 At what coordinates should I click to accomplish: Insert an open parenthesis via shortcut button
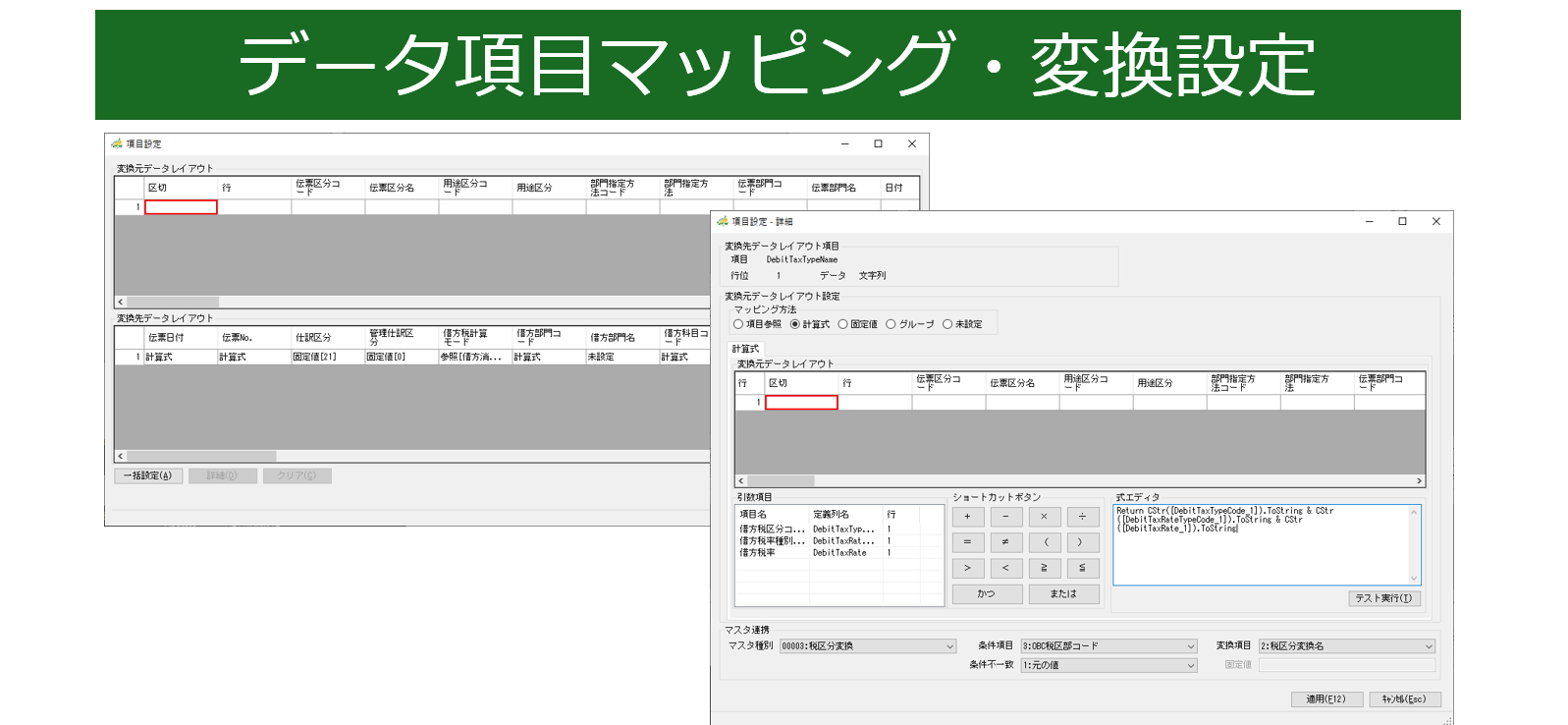[x=1044, y=542]
